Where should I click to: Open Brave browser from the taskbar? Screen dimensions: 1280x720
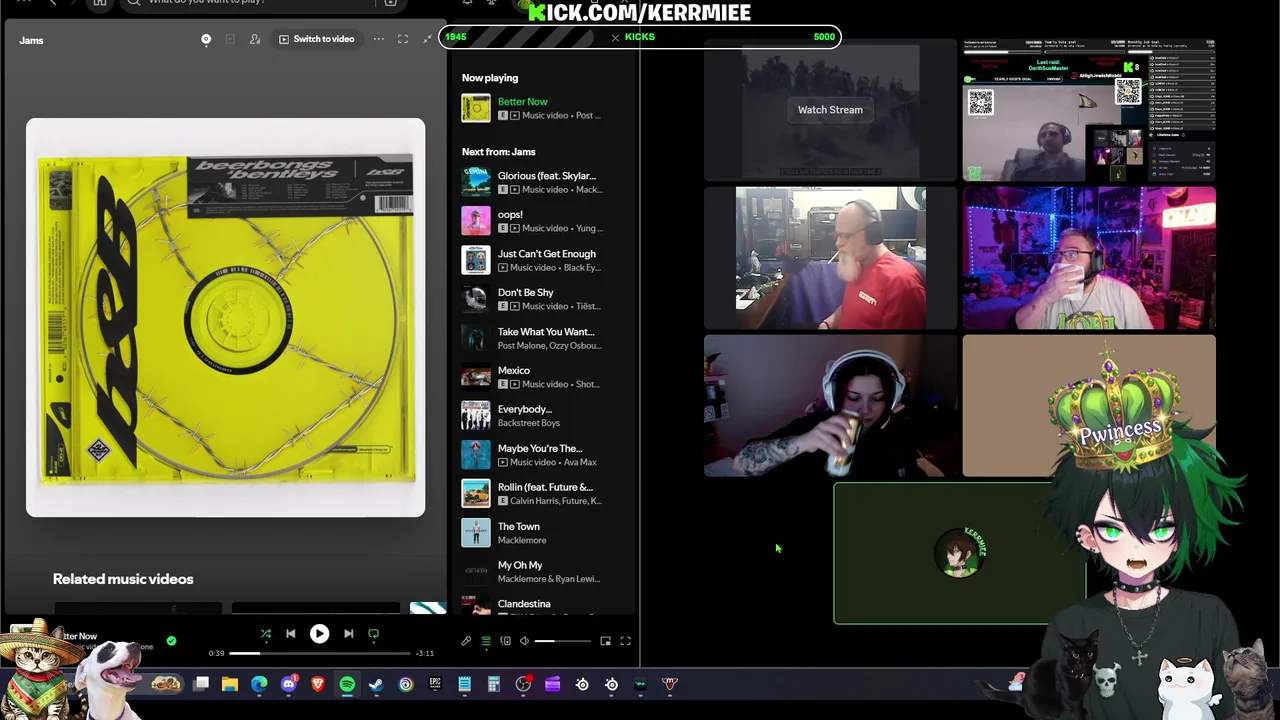(x=318, y=684)
